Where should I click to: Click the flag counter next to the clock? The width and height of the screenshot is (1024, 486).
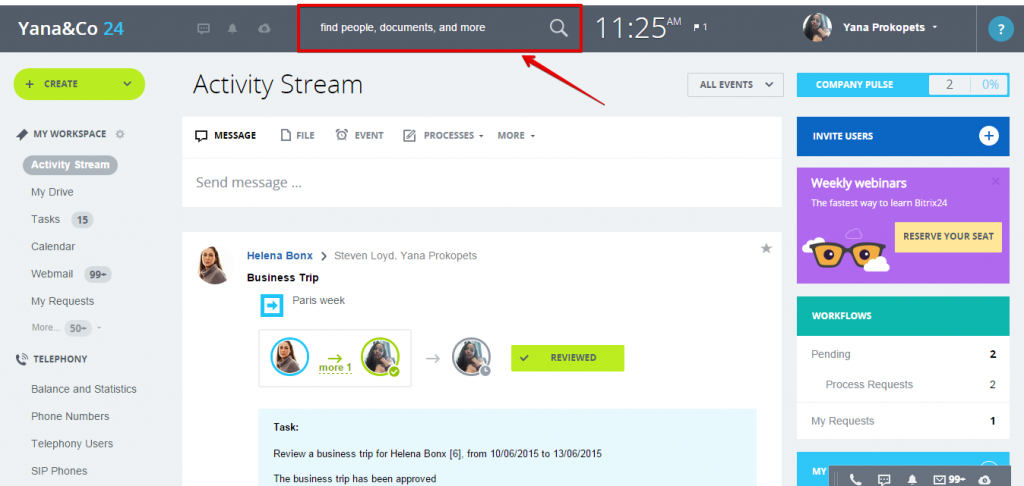tap(700, 27)
